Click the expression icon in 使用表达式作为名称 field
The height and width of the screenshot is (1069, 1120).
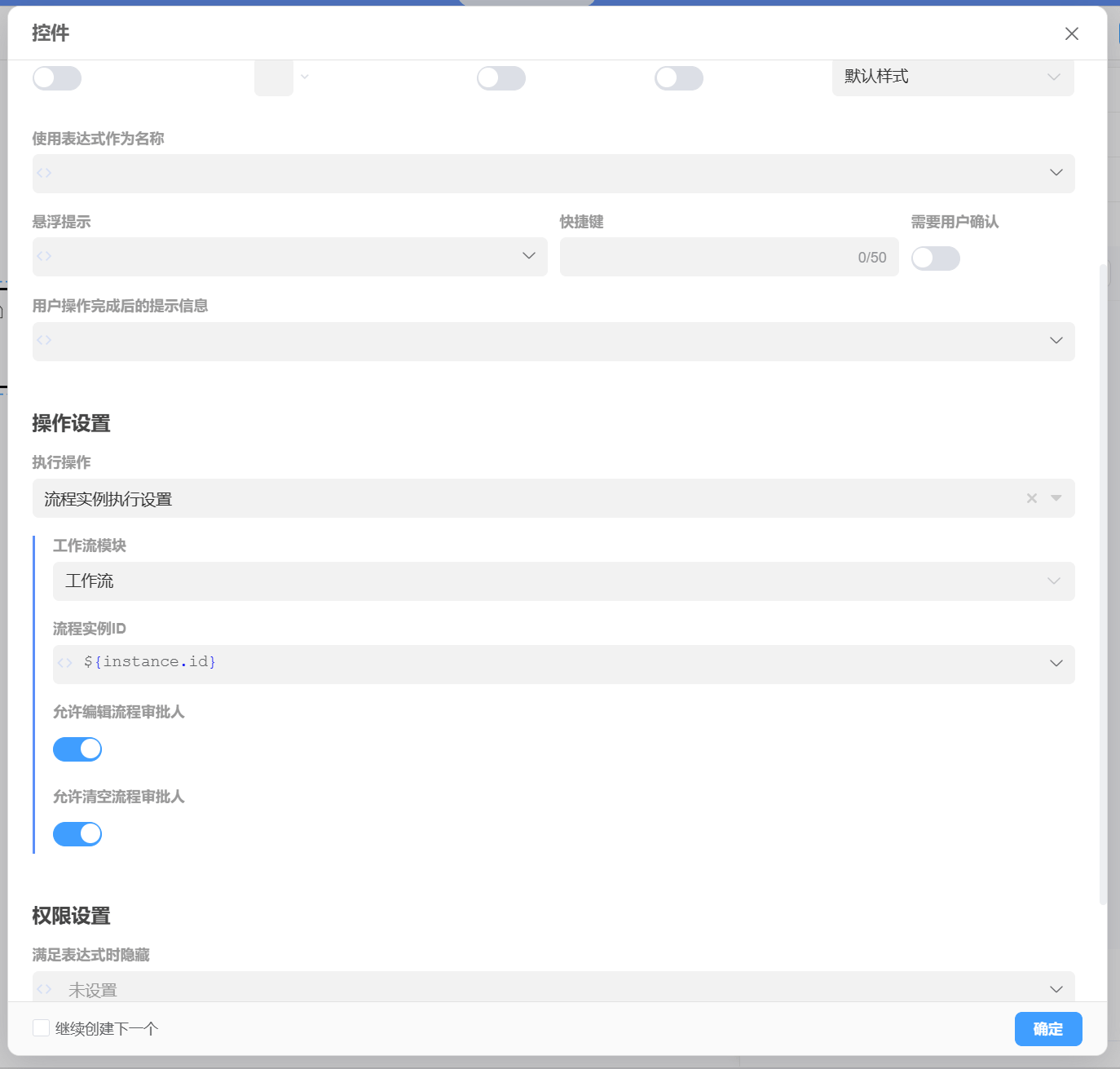tap(44, 173)
